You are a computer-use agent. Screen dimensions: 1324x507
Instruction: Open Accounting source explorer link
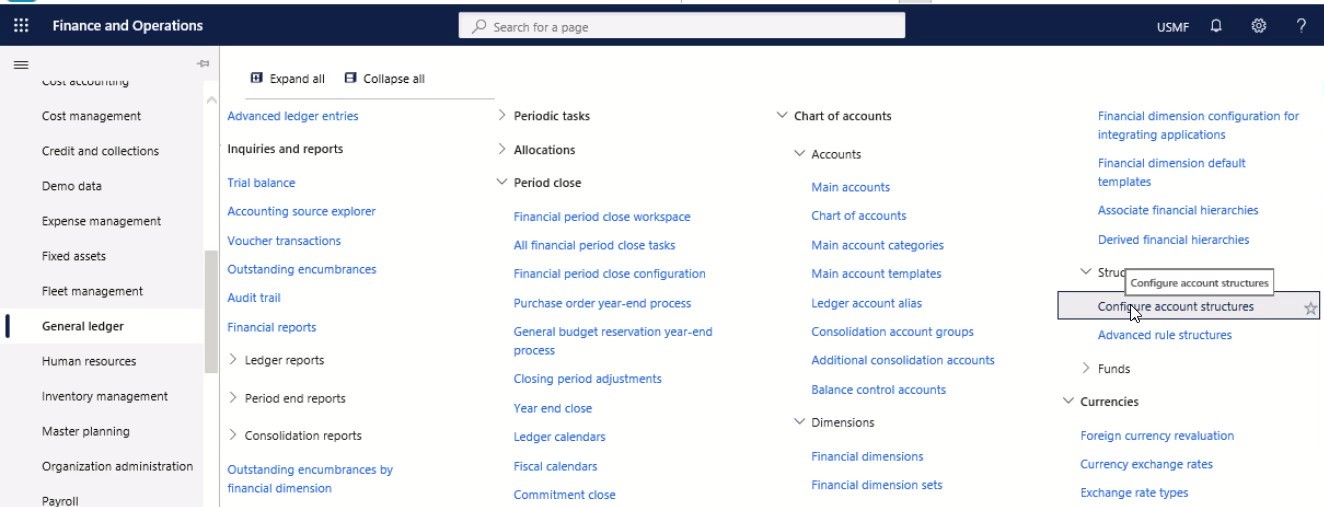coord(302,211)
